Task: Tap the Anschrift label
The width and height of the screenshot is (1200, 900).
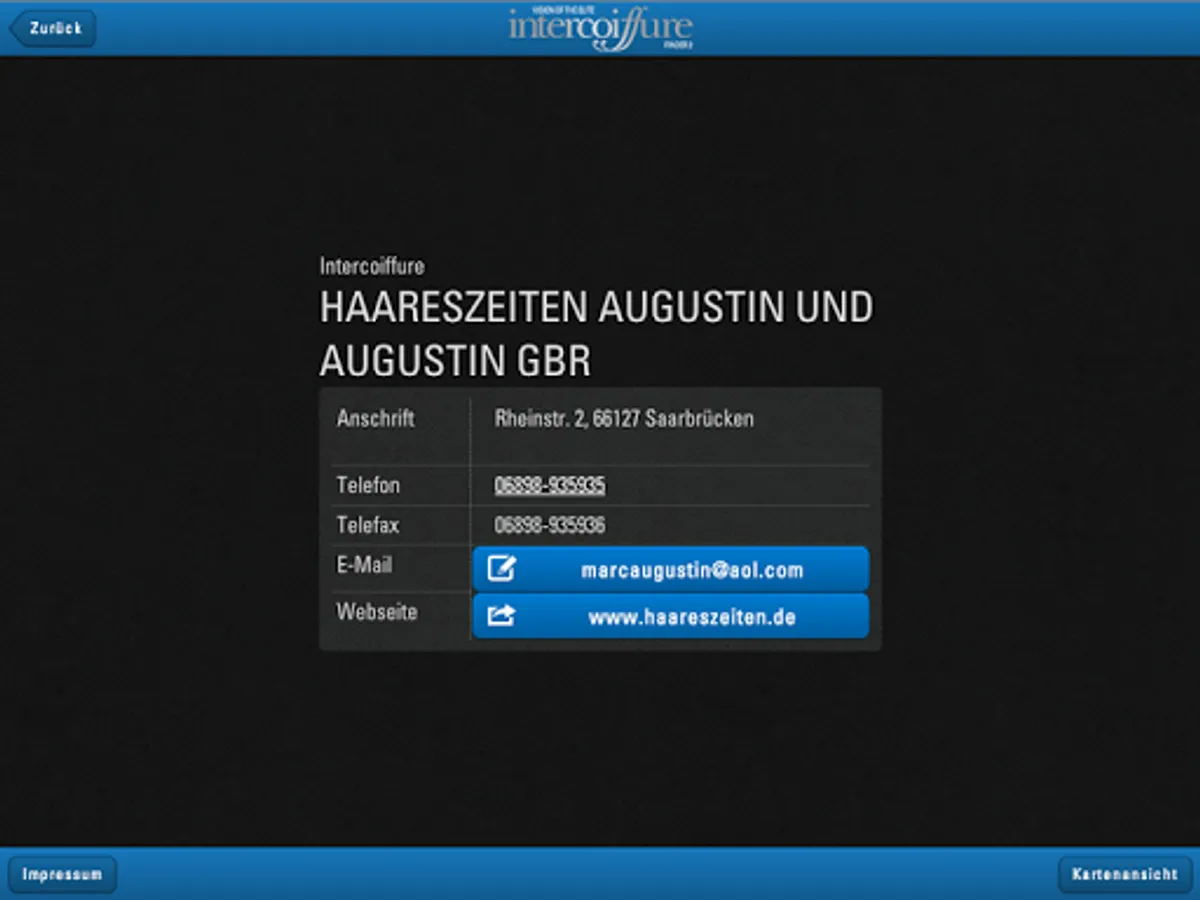Action: [x=375, y=418]
